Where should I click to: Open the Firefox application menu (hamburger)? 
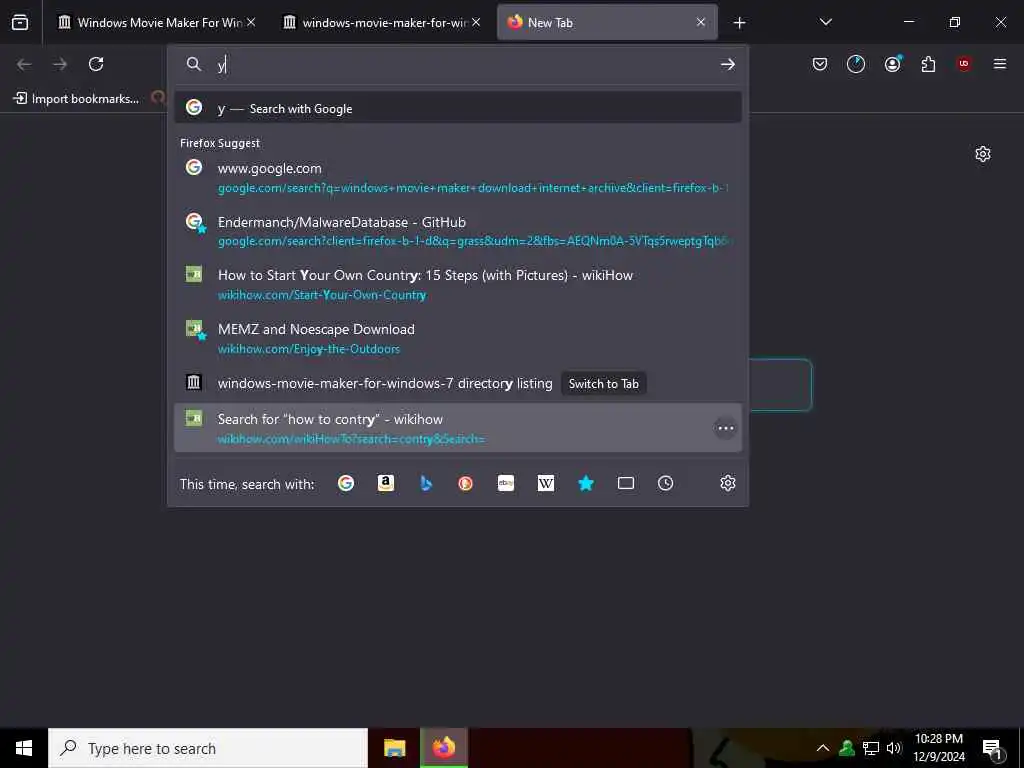[x=1000, y=64]
